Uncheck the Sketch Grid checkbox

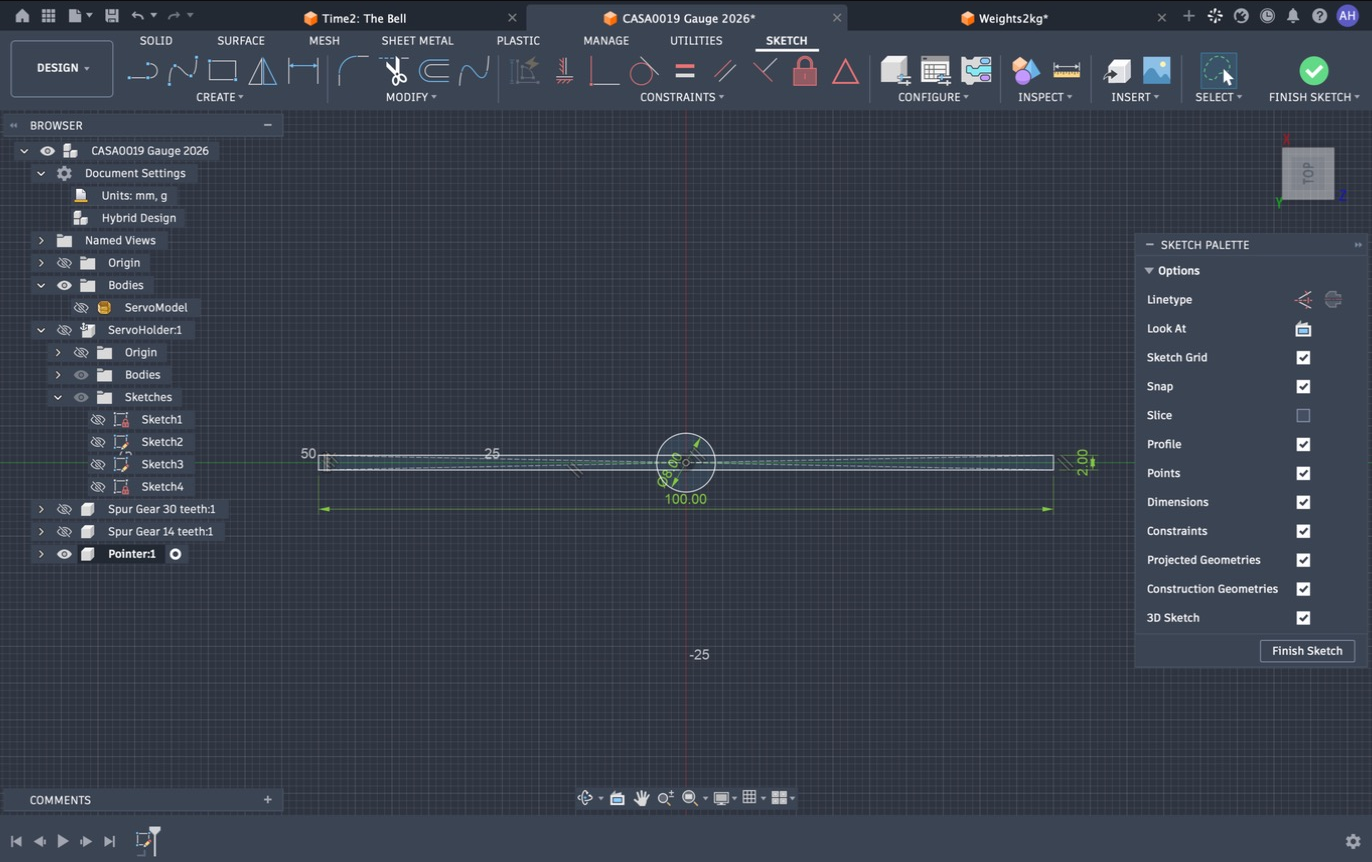tap(1303, 357)
